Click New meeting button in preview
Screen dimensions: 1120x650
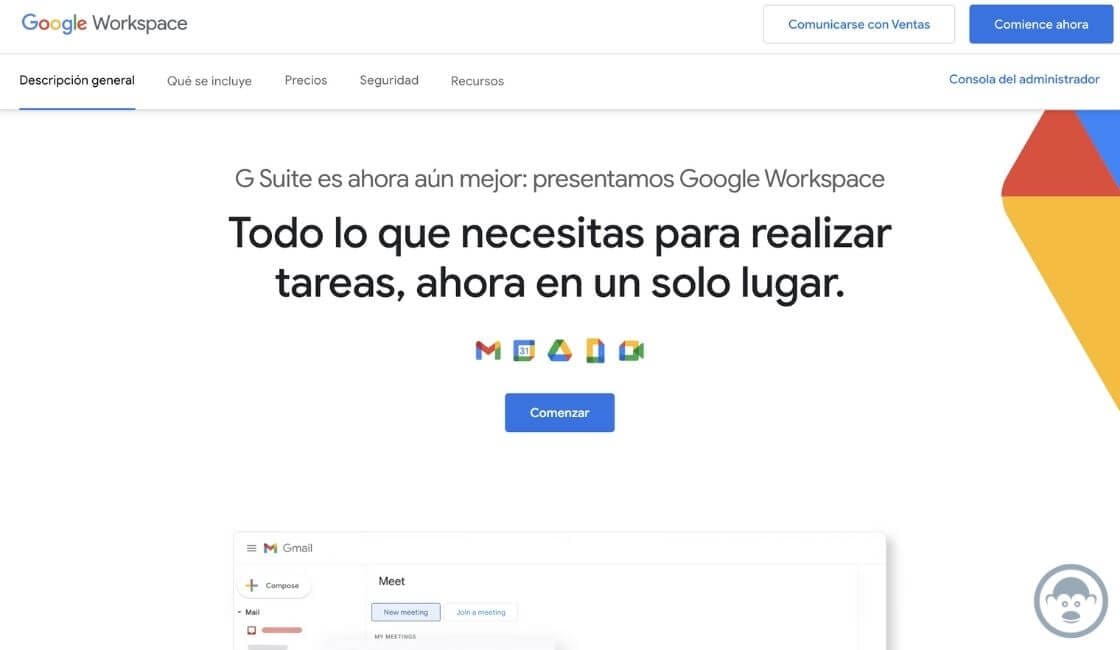point(406,612)
